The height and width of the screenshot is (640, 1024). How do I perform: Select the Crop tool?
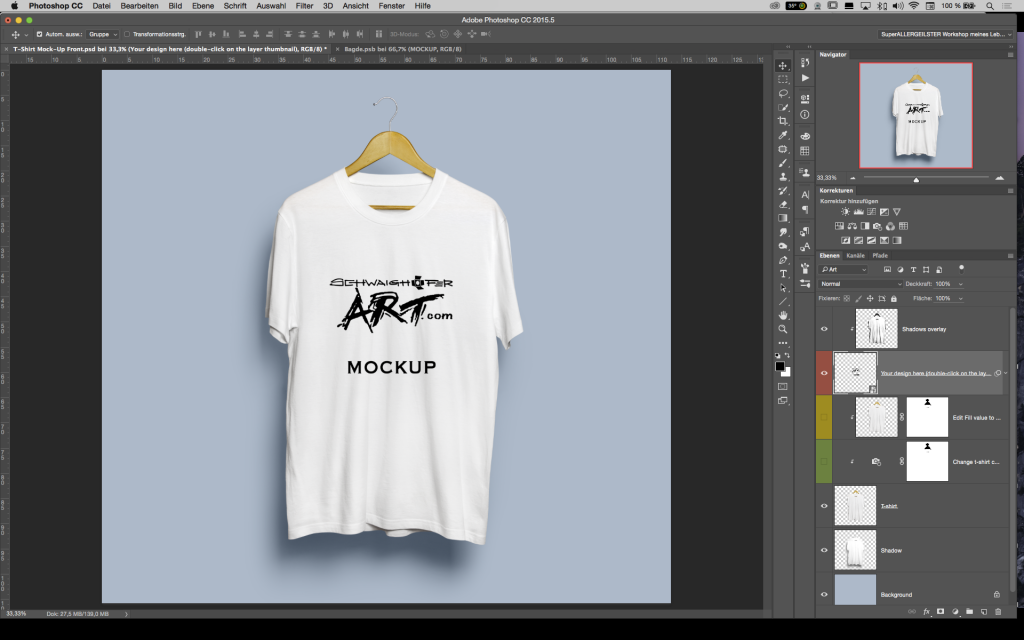pyautogui.click(x=783, y=121)
